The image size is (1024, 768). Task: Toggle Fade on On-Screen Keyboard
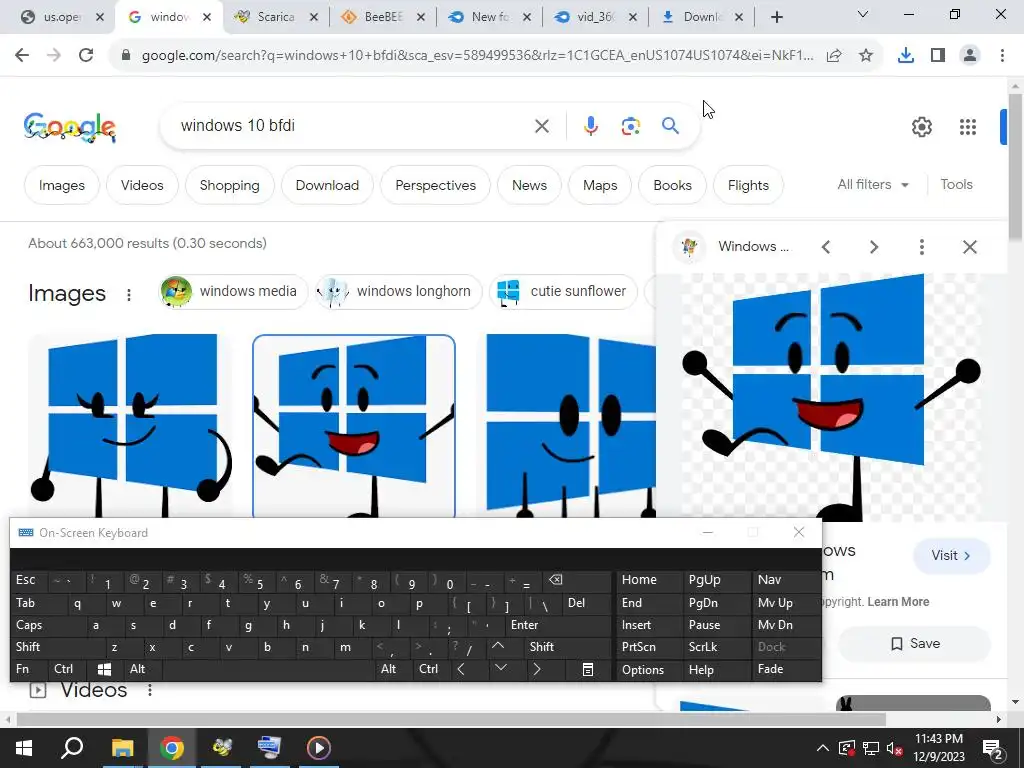click(786, 669)
